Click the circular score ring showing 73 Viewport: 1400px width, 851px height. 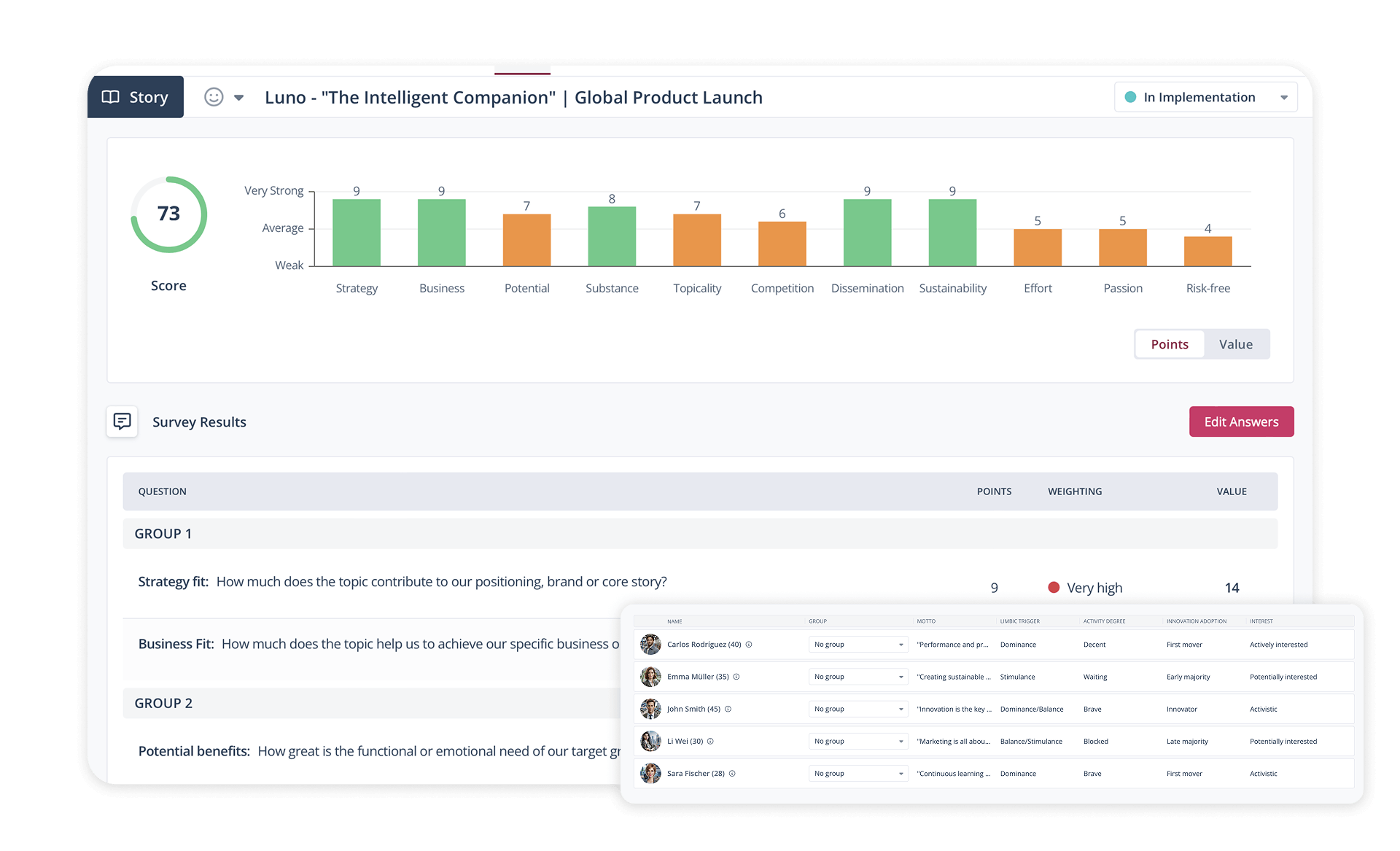point(168,214)
